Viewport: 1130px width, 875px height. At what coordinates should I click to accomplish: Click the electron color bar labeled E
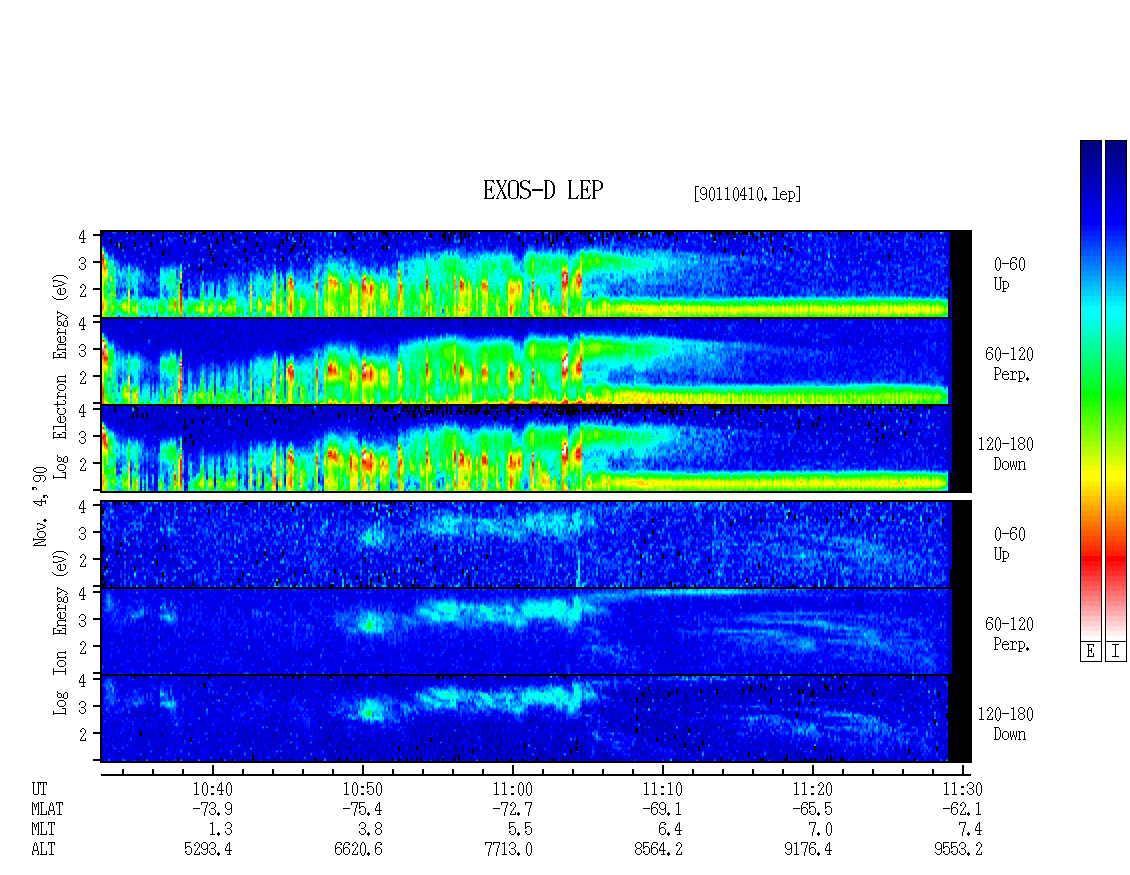pos(1090,390)
